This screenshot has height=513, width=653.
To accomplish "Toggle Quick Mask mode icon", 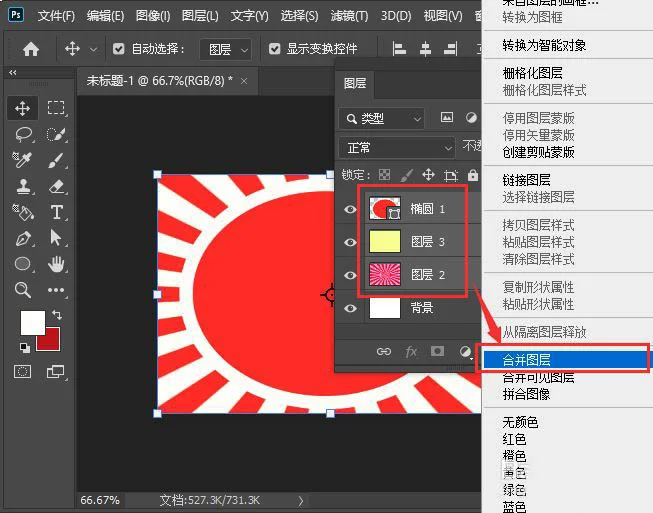I will [x=22, y=371].
